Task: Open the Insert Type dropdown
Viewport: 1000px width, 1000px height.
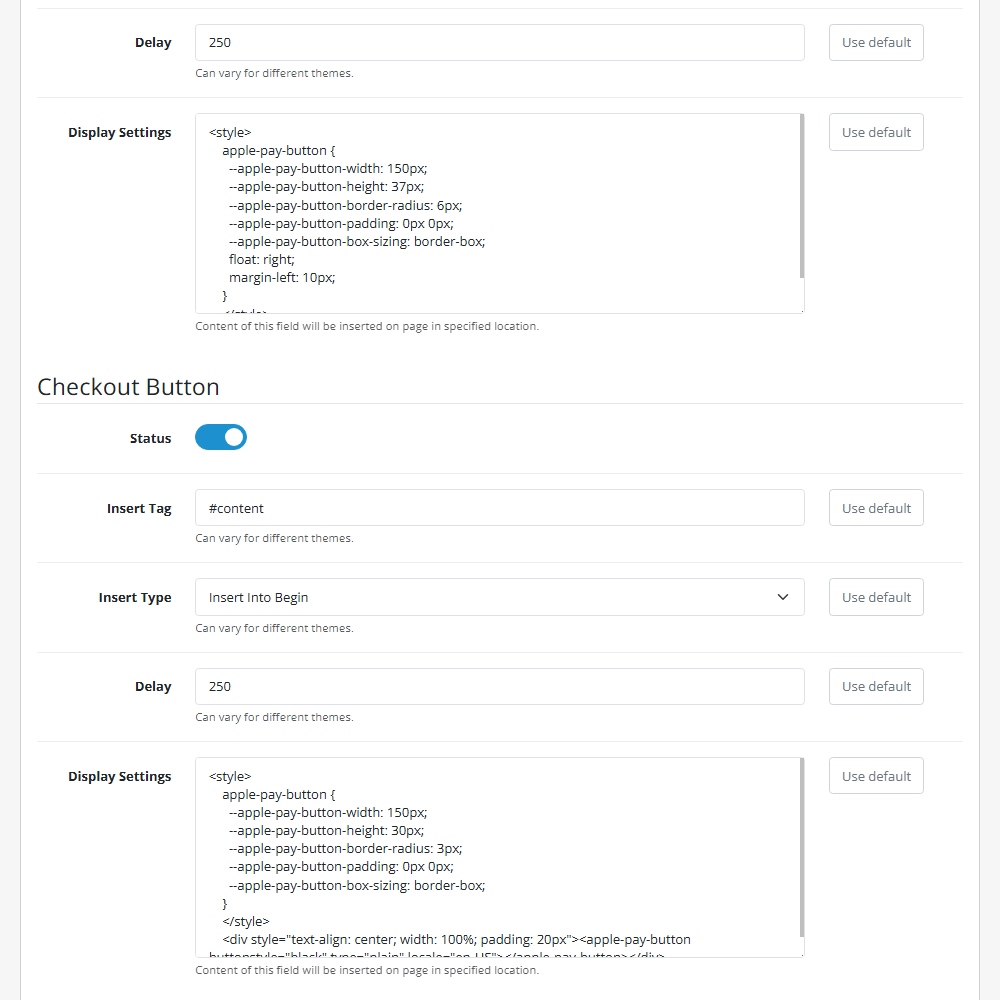Action: [499, 597]
